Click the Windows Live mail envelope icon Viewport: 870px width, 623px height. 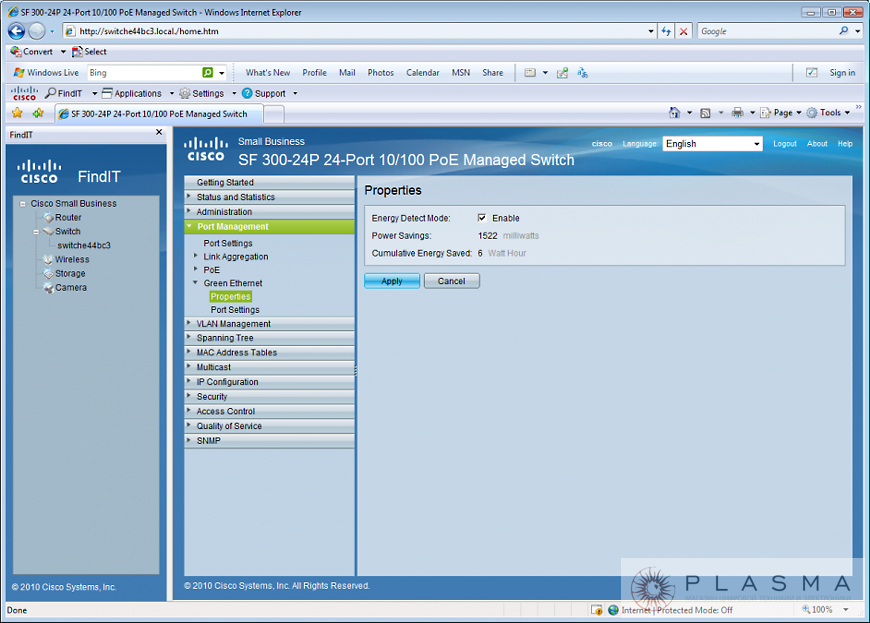pyautogui.click(x=530, y=73)
